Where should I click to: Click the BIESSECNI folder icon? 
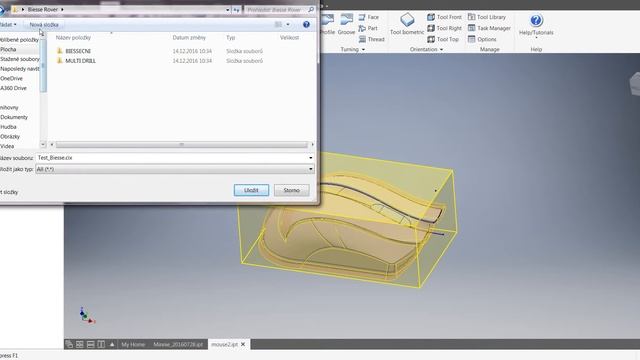tap(60, 51)
